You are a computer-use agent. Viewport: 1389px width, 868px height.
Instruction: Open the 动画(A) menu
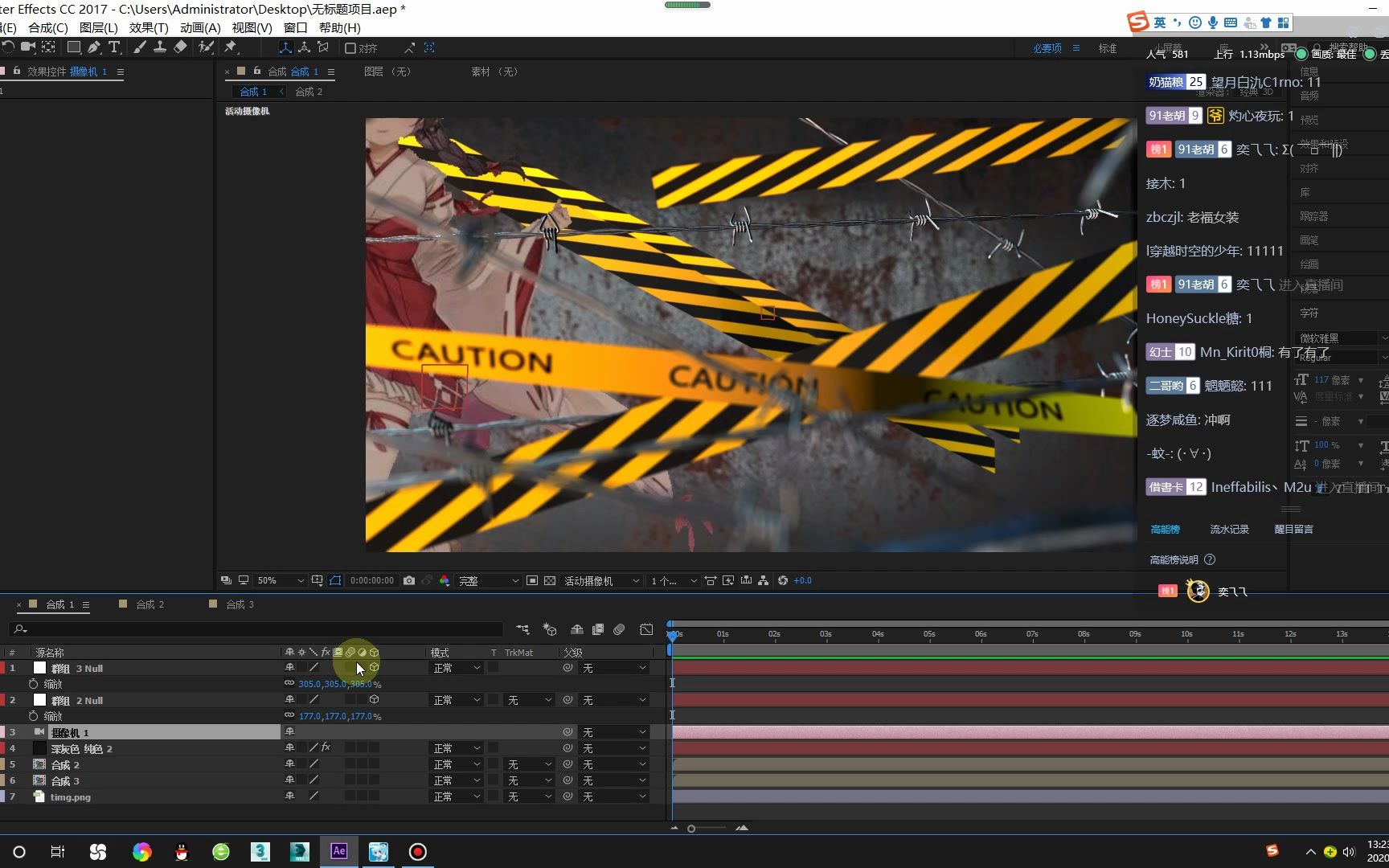pos(200,27)
